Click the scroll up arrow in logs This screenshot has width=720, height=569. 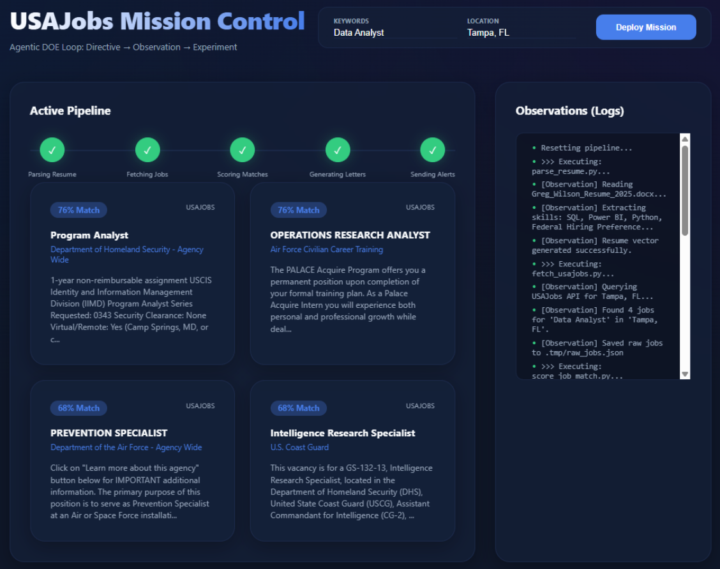(x=685, y=139)
